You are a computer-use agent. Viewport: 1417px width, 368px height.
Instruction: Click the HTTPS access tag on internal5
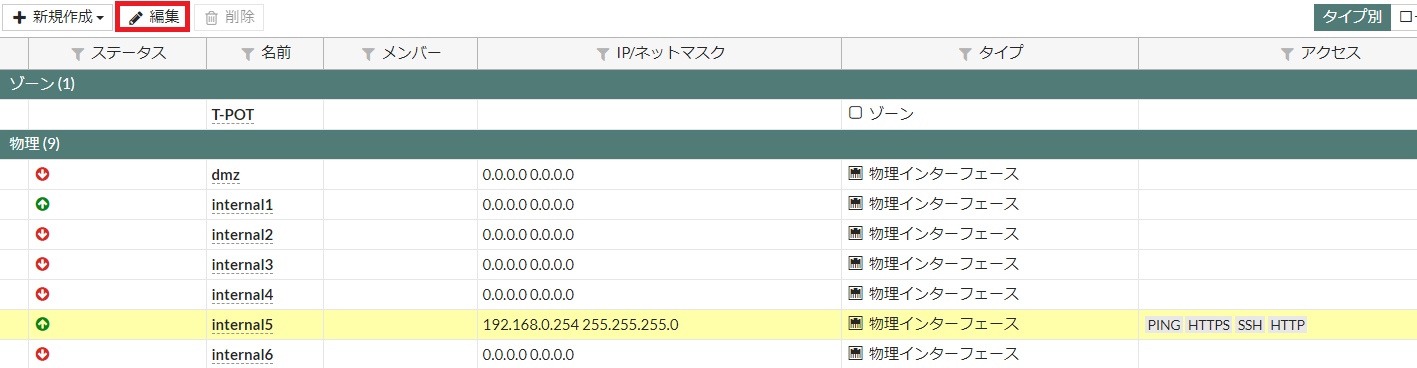(x=1208, y=325)
